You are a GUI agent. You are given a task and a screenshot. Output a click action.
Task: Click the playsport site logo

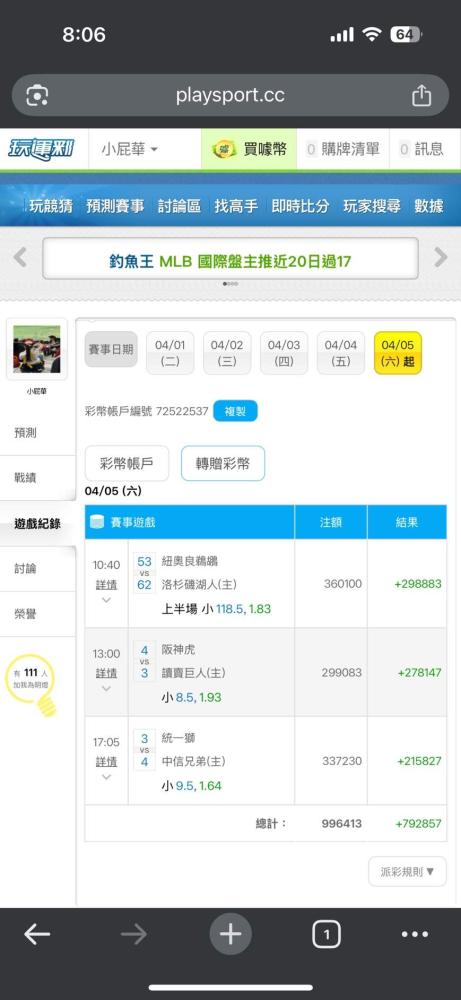tap(41, 149)
